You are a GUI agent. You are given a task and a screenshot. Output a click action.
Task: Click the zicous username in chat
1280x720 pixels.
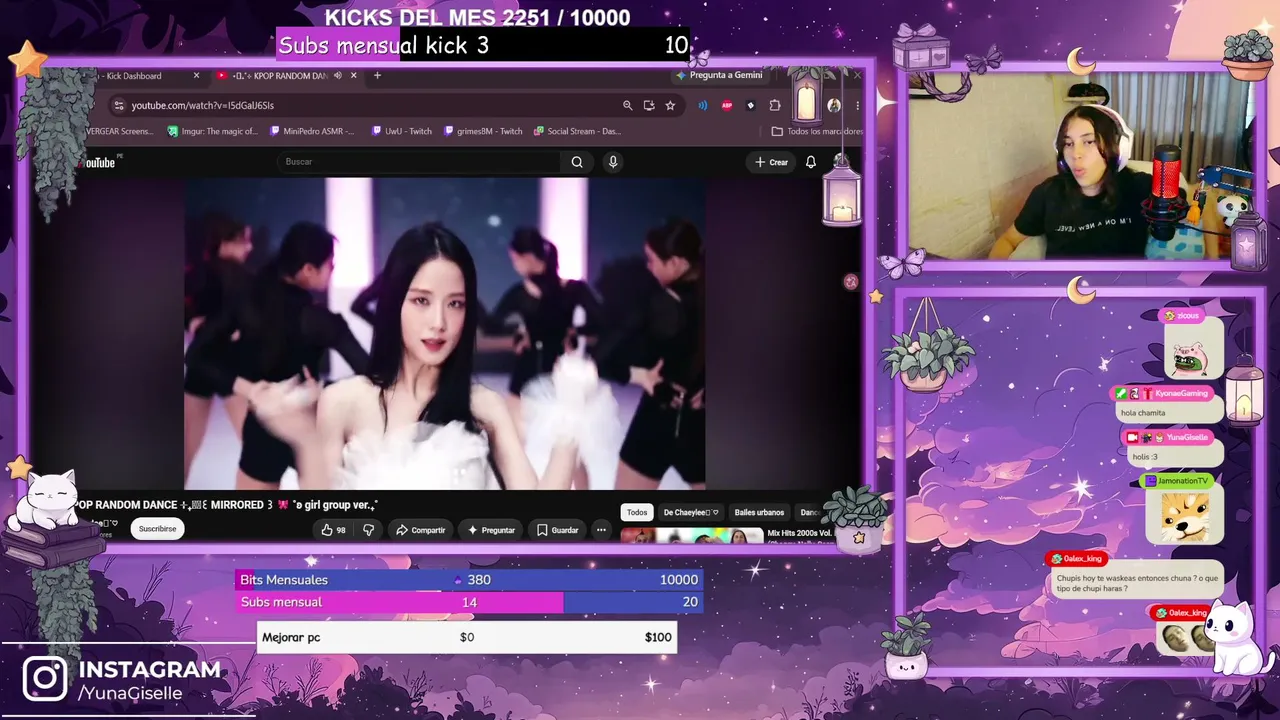coord(1187,316)
